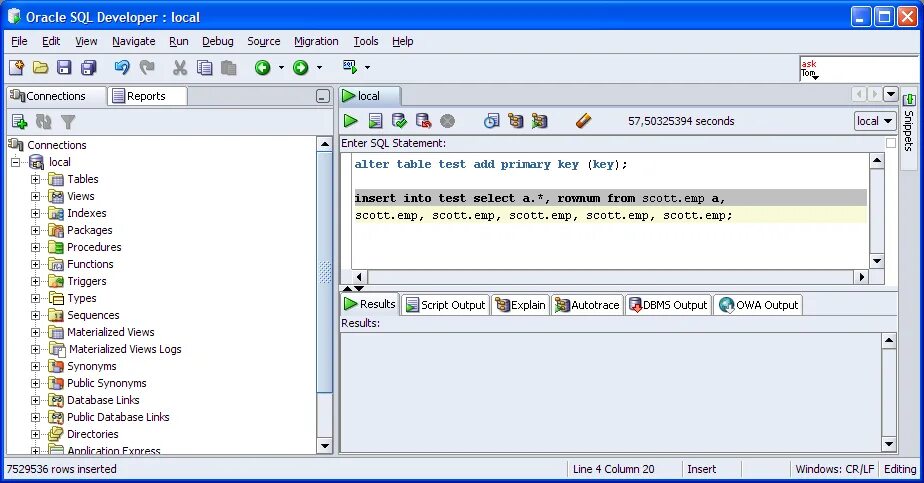The height and width of the screenshot is (483, 924).
Task: Open the Navigate menu
Action: click(x=134, y=41)
